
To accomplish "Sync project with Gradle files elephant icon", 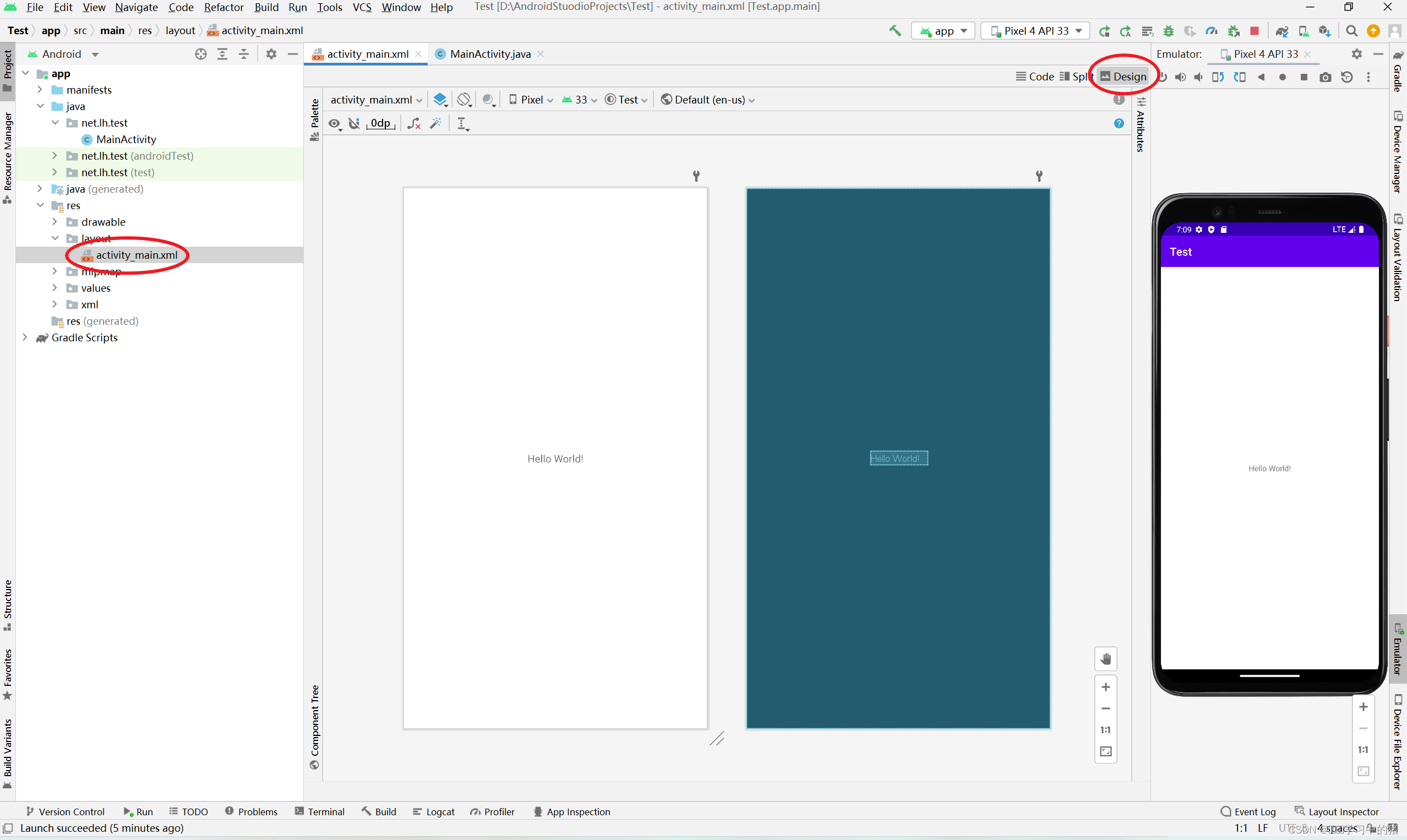I will 1282,31.
